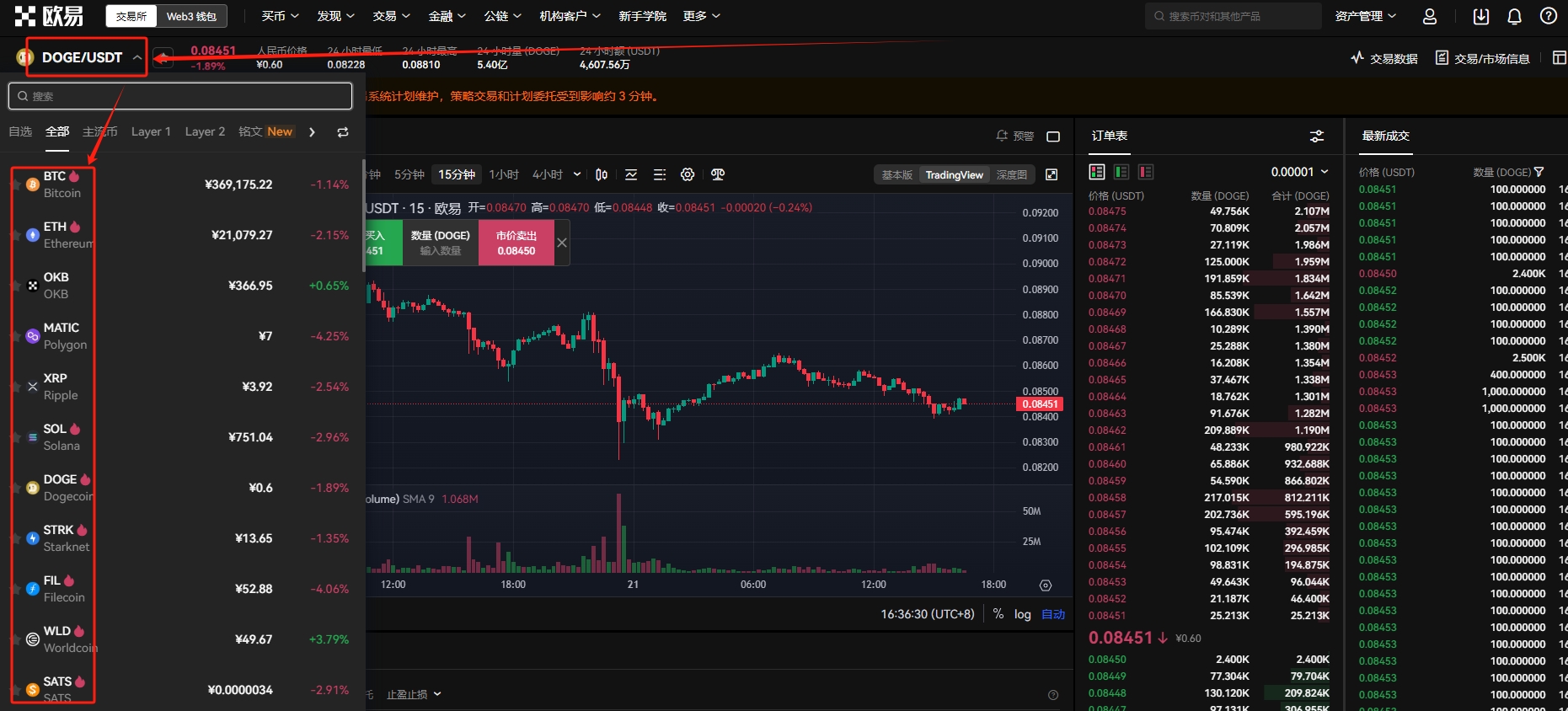This screenshot has width=1568, height=711.
Task: Expand the 发现 menu
Action: click(x=335, y=16)
